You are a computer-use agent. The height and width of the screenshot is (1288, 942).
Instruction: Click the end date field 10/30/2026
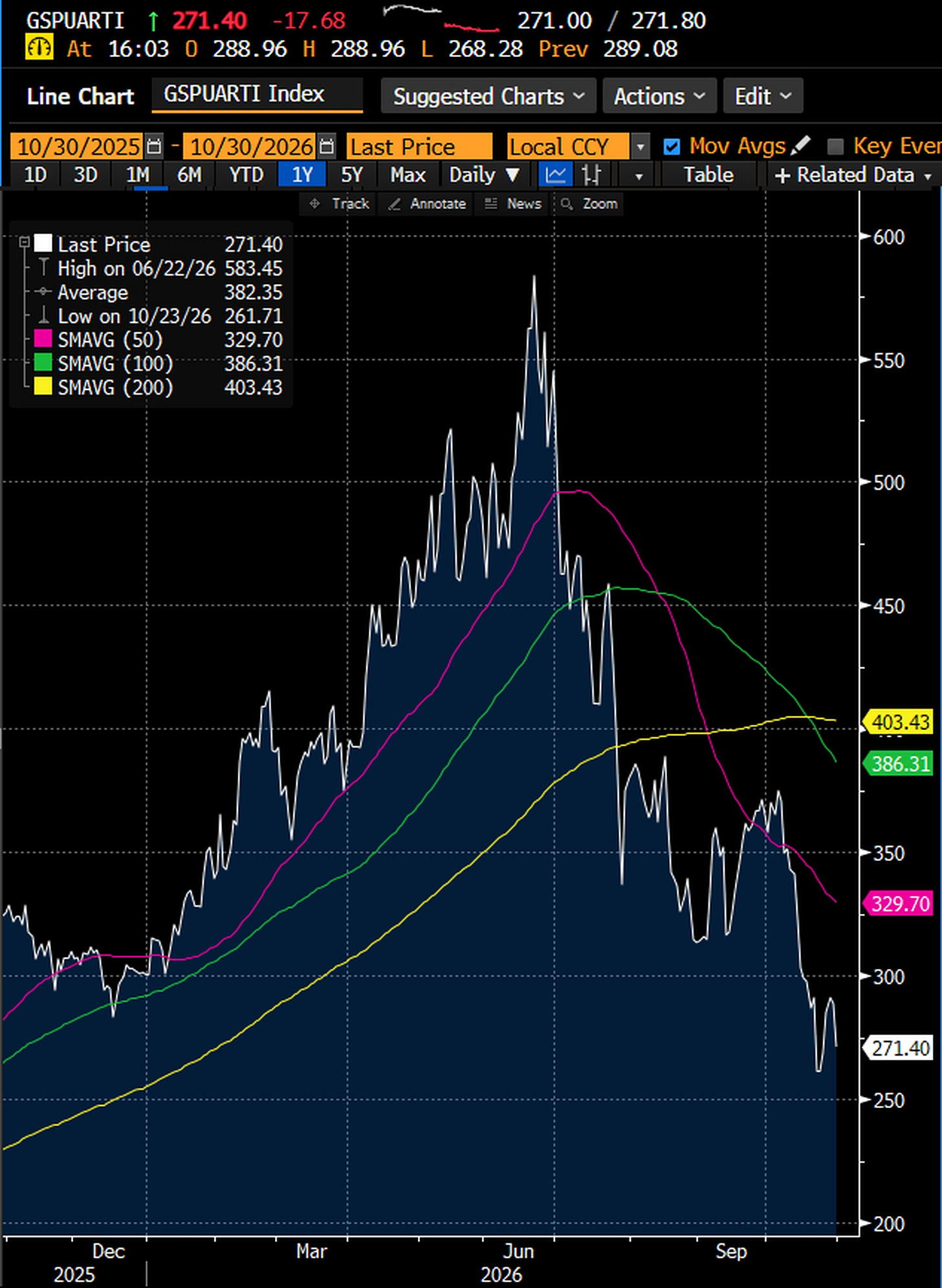click(250, 147)
